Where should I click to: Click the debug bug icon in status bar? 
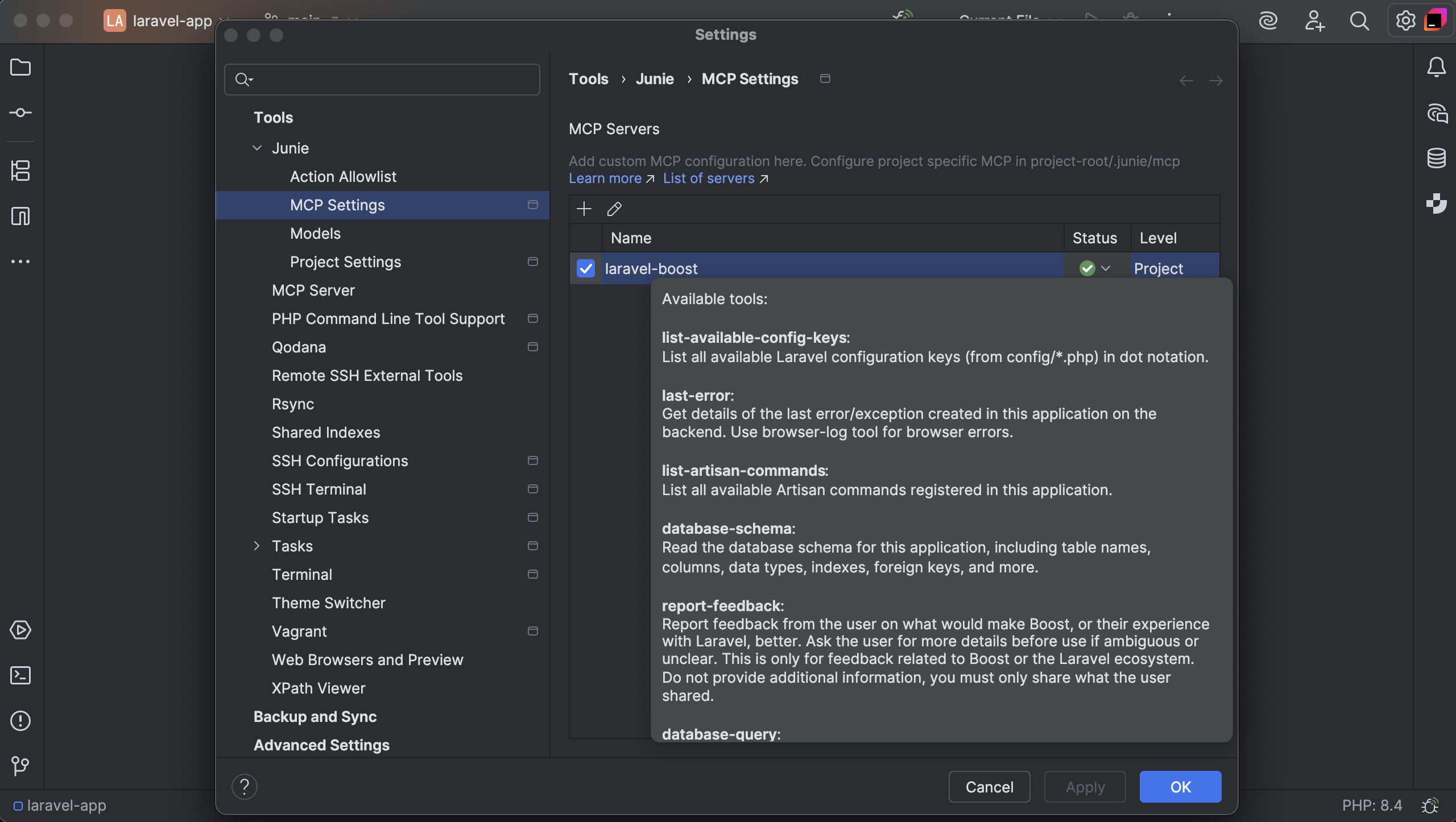click(1430, 805)
